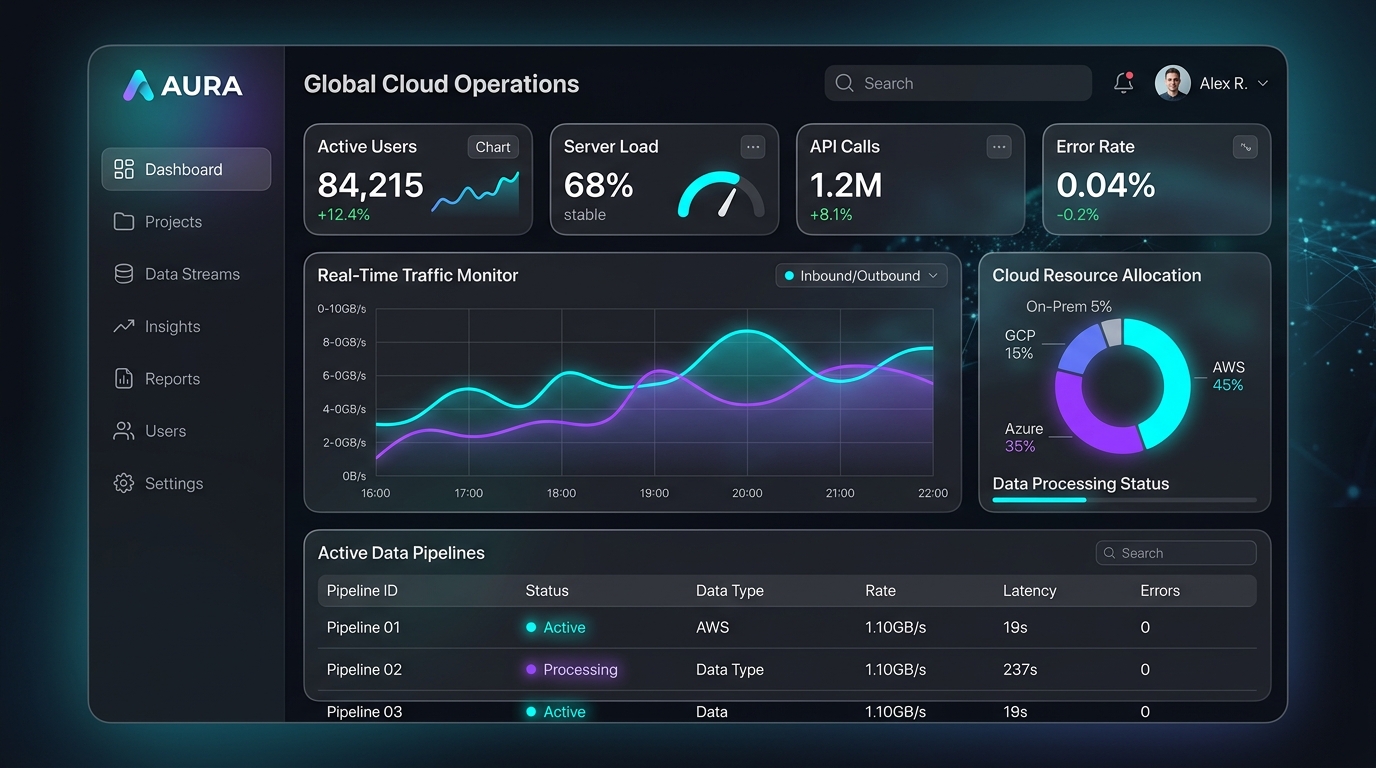Click the Errors column header

(1160, 591)
